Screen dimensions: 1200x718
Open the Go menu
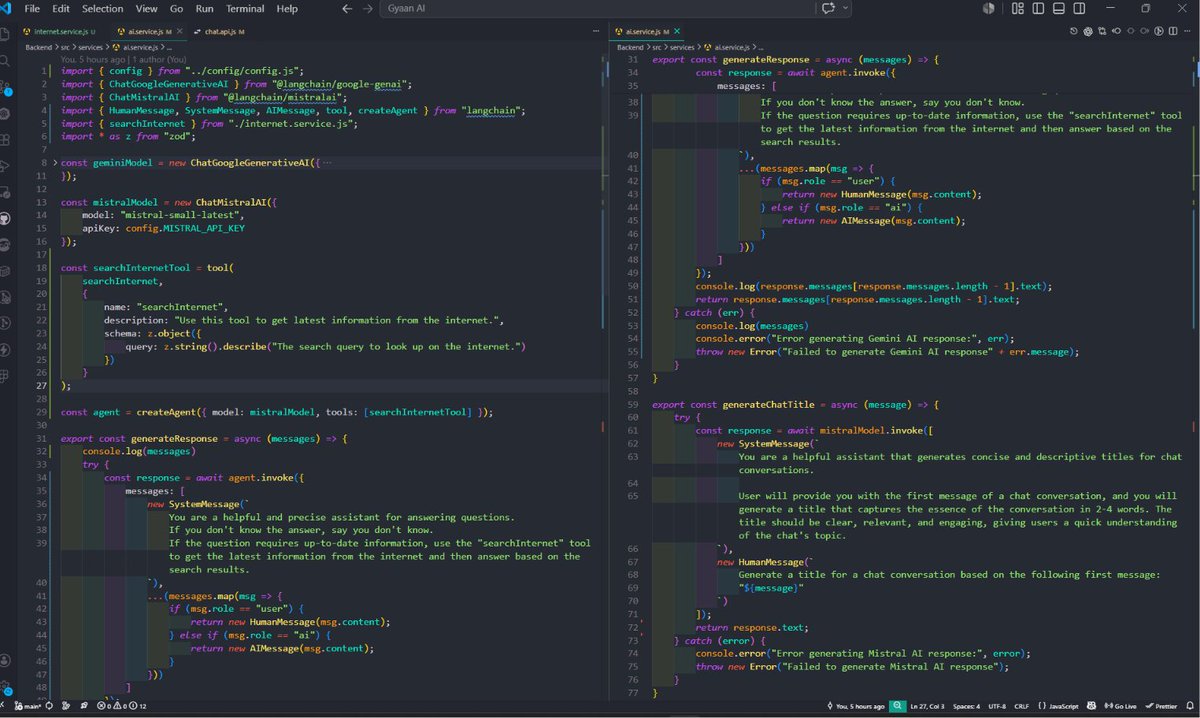(x=177, y=8)
